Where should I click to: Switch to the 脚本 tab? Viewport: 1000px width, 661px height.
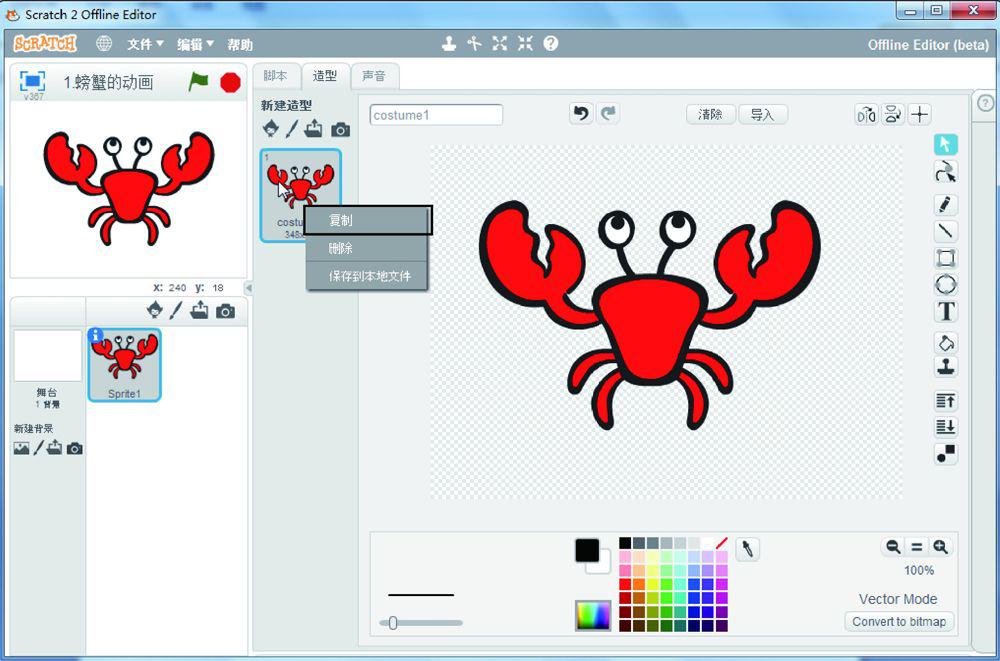tap(275, 76)
